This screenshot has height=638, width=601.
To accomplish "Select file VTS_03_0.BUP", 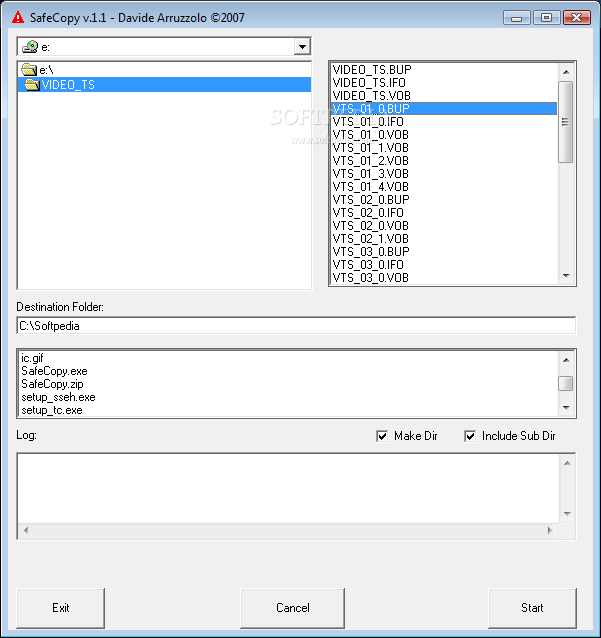I will [444, 252].
